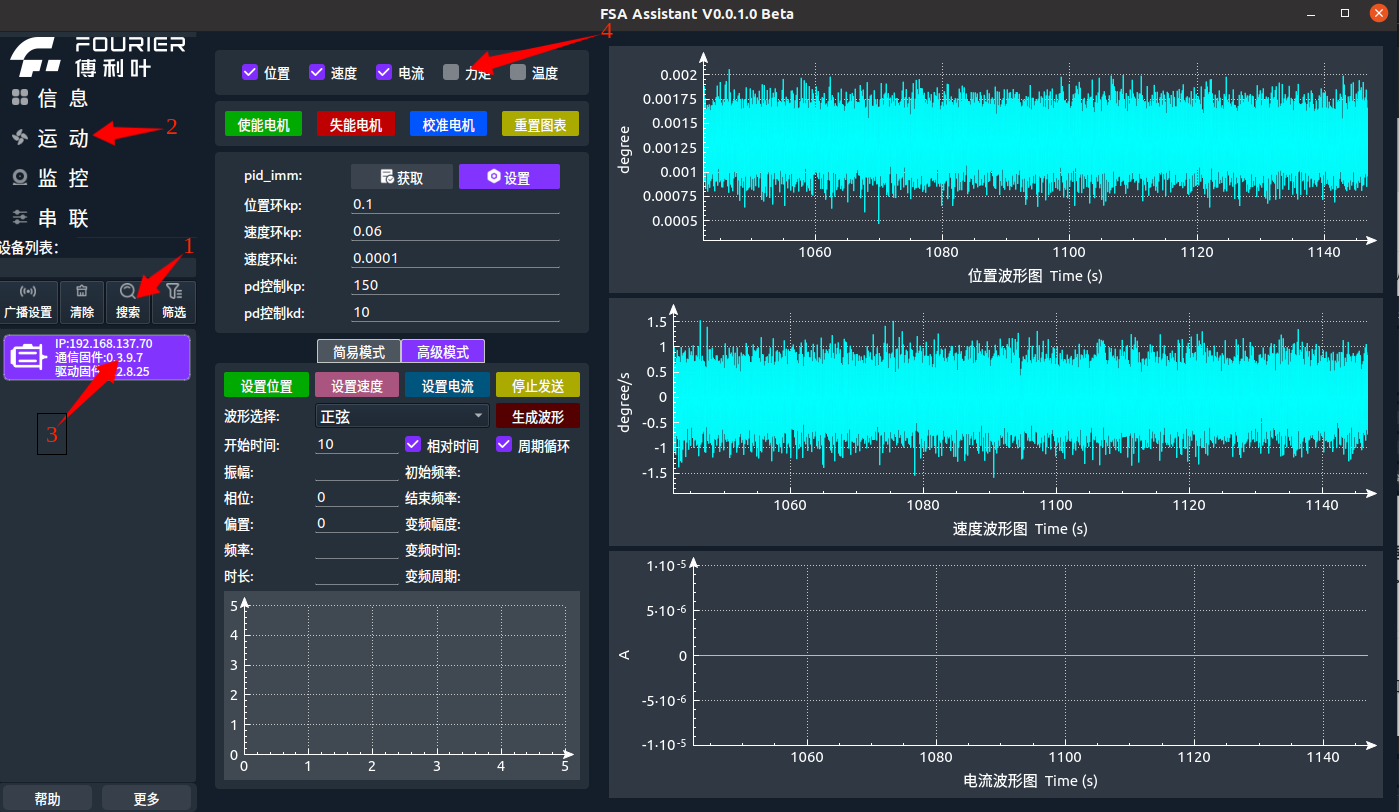This screenshot has height=812, width=1399.
Task: Uncheck the position (位置) checkbox
Action: point(250,72)
